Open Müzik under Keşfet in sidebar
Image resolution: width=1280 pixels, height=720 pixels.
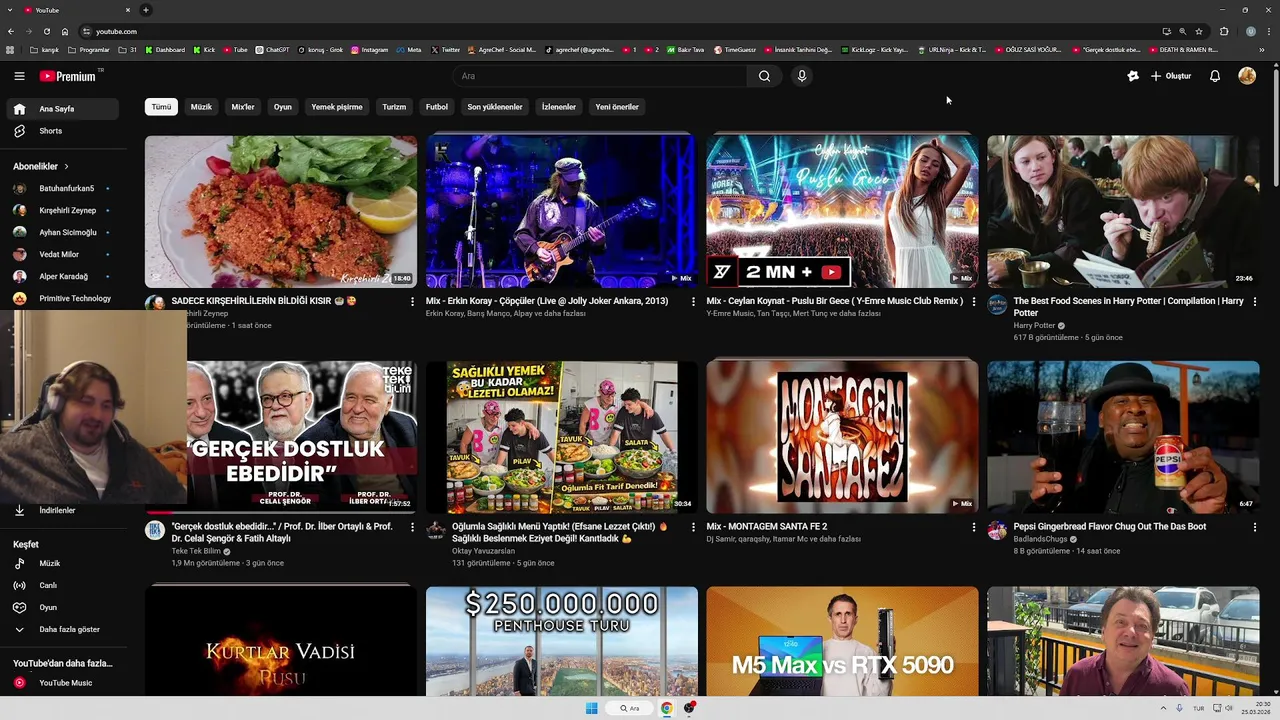[x=62, y=563]
